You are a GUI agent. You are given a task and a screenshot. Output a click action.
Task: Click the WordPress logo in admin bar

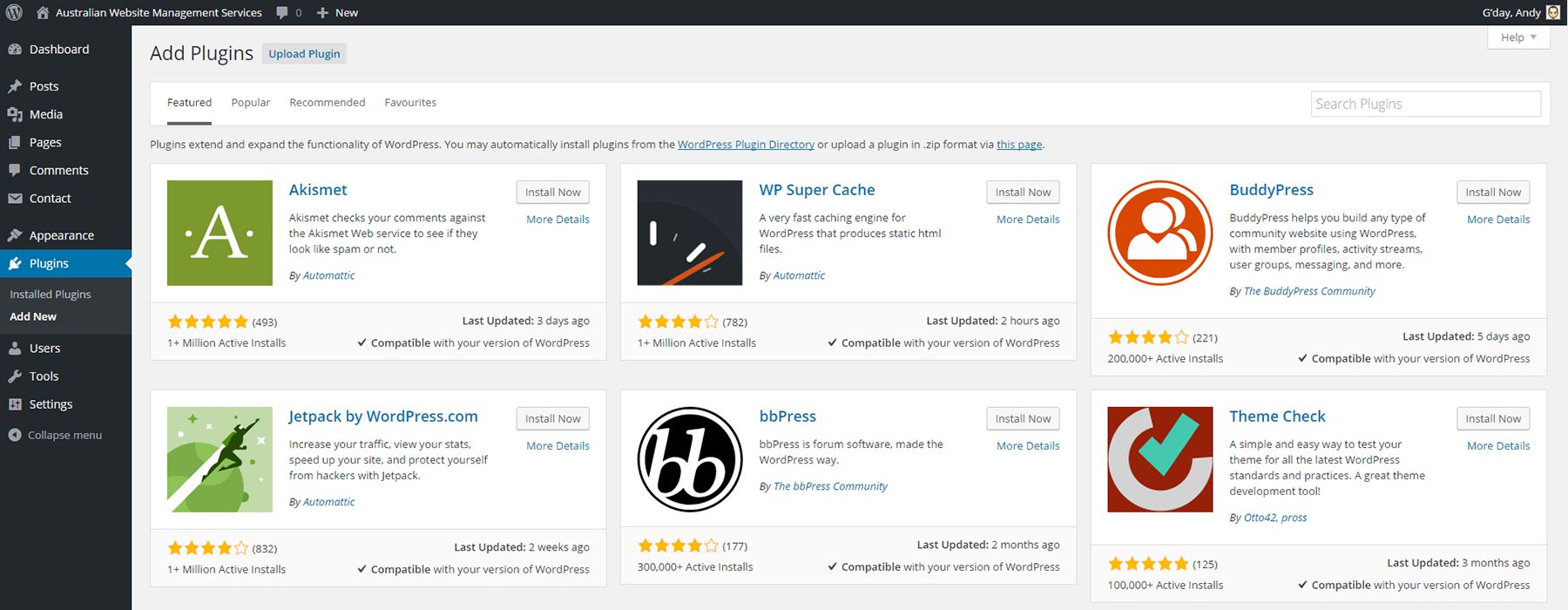tap(14, 12)
